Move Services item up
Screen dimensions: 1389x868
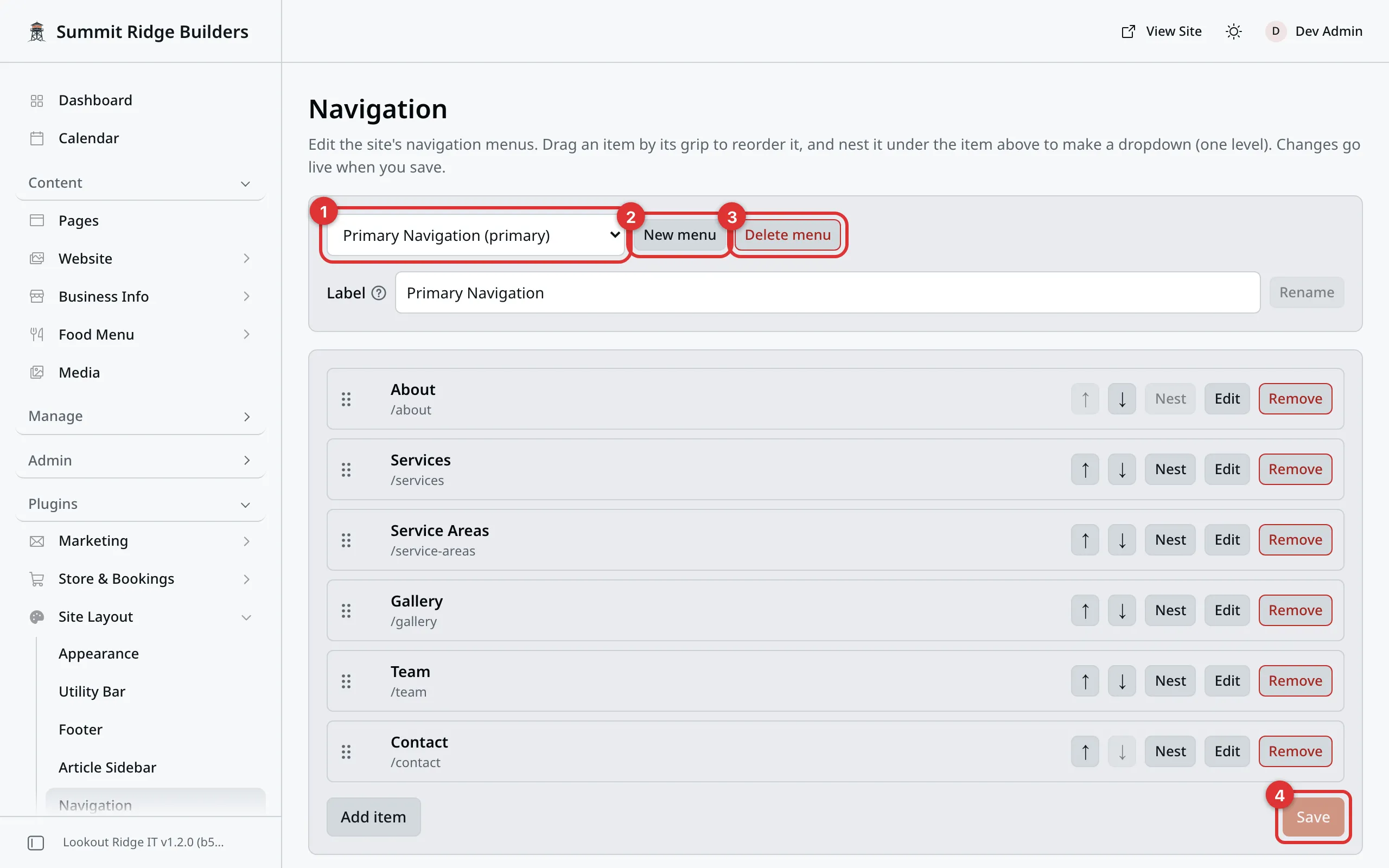pos(1085,470)
